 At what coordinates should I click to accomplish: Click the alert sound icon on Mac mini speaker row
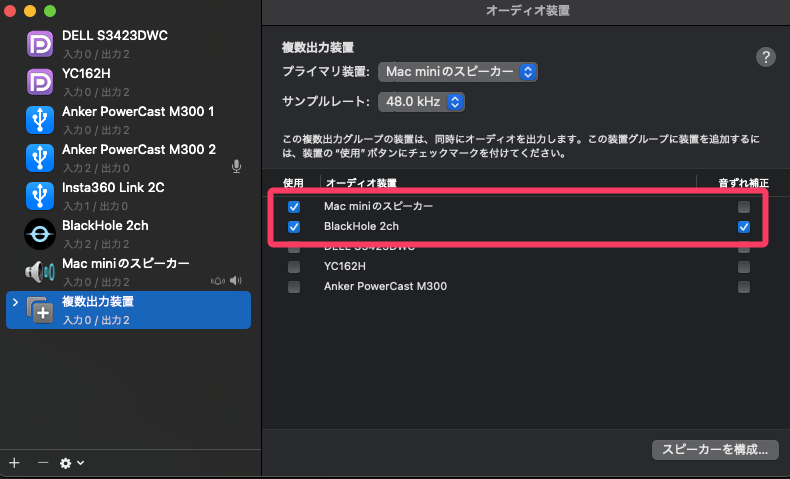(218, 281)
